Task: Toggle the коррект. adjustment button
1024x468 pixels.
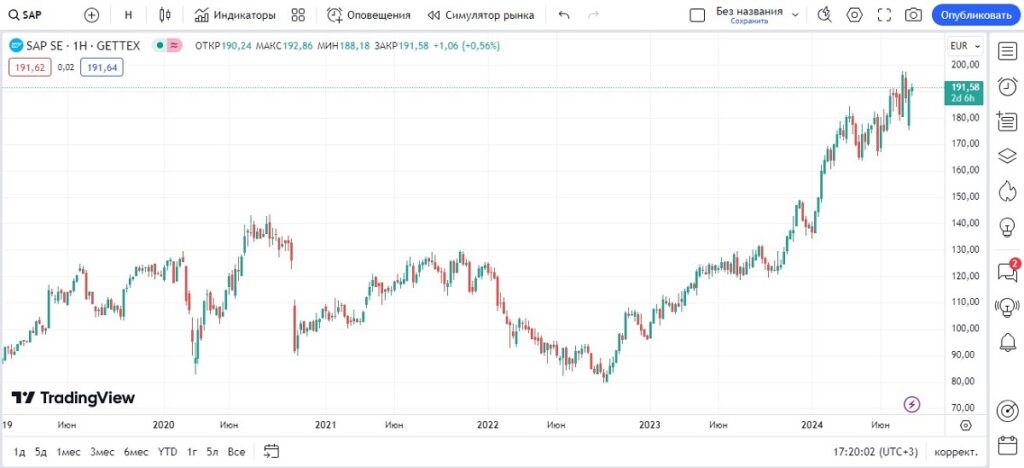Action: (x=956, y=452)
